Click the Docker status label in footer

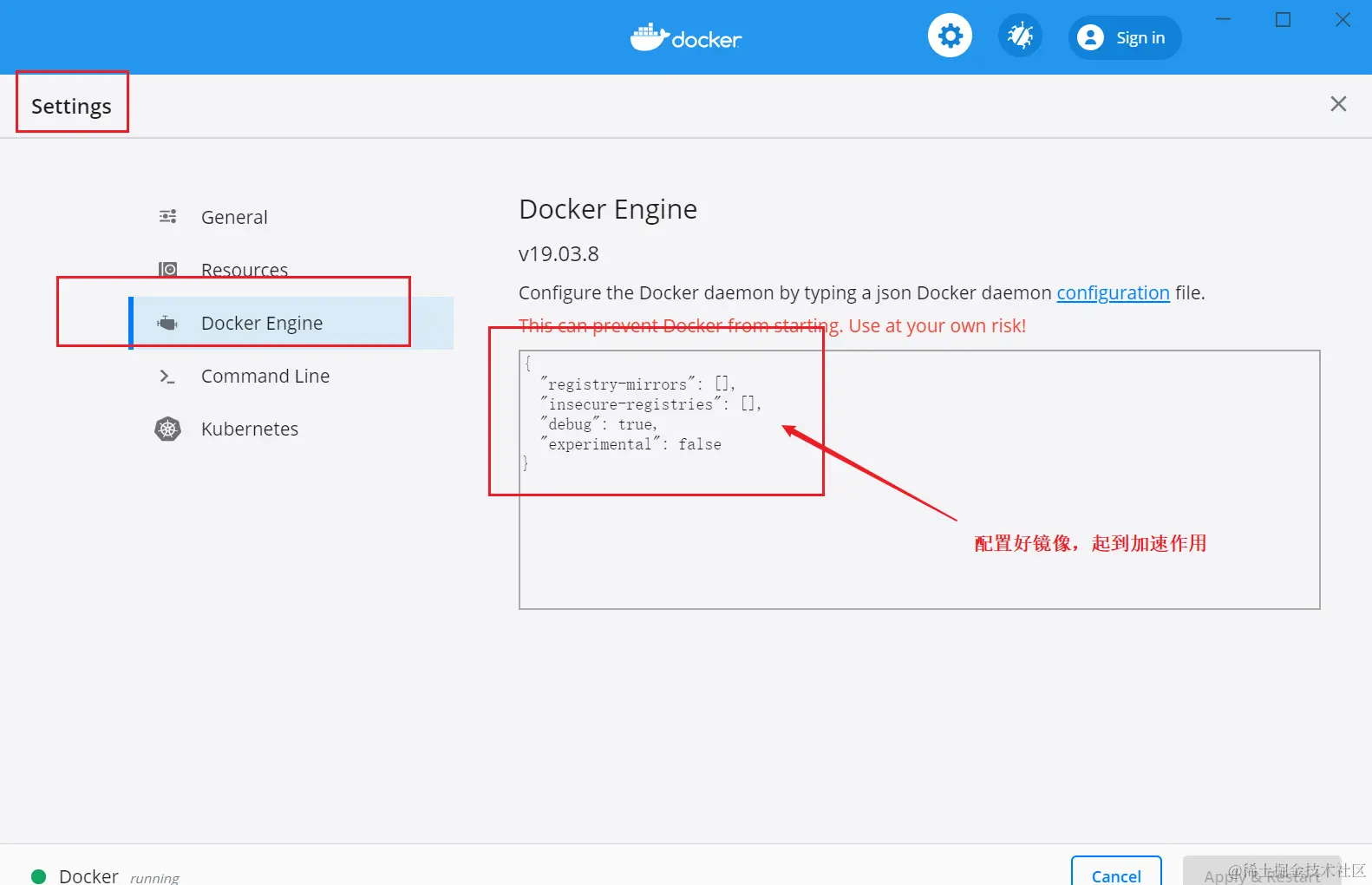88,876
